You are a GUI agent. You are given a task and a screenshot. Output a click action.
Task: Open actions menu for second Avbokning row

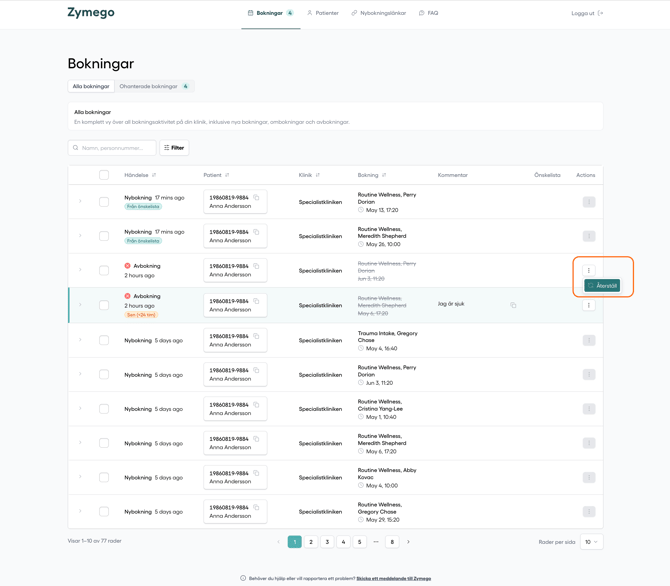pos(589,305)
